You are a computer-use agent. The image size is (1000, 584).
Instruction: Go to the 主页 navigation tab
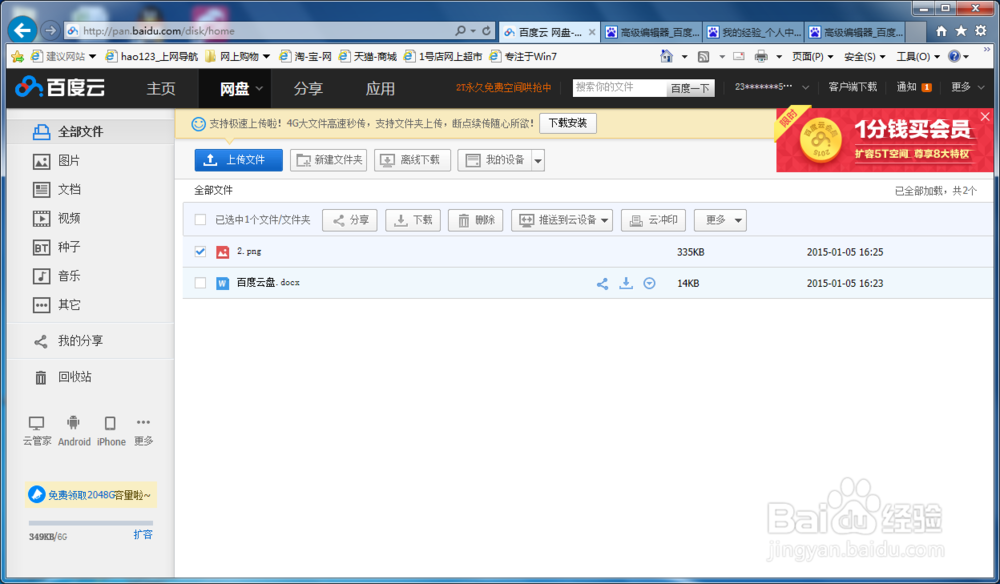tap(161, 89)
